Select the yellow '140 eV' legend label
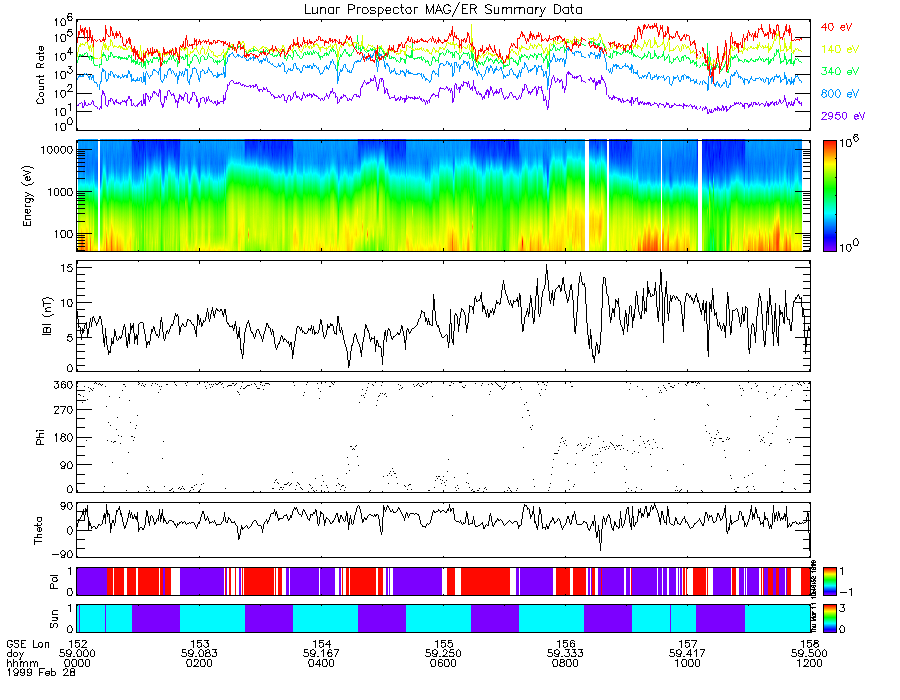The height and width of the screenshot is (700, 900). [x=839, y=49]
